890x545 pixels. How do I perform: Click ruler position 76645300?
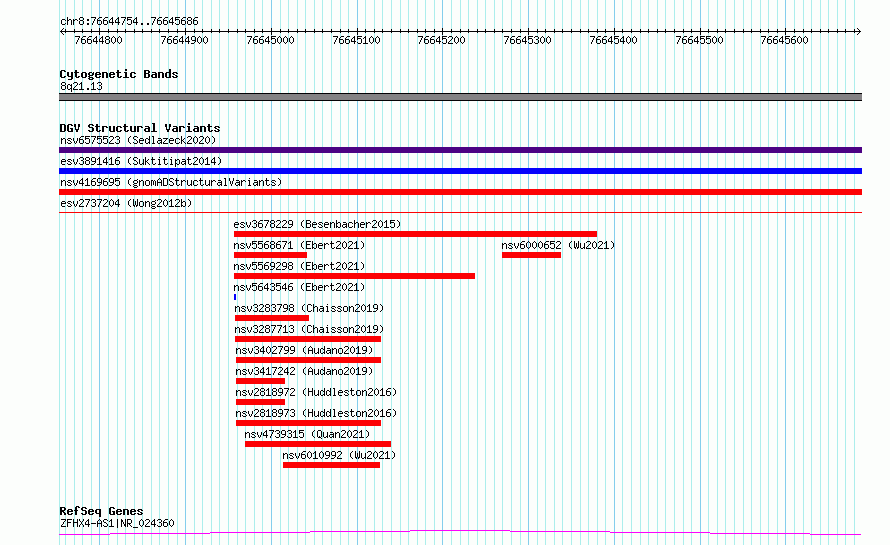[x=527, y=40]
